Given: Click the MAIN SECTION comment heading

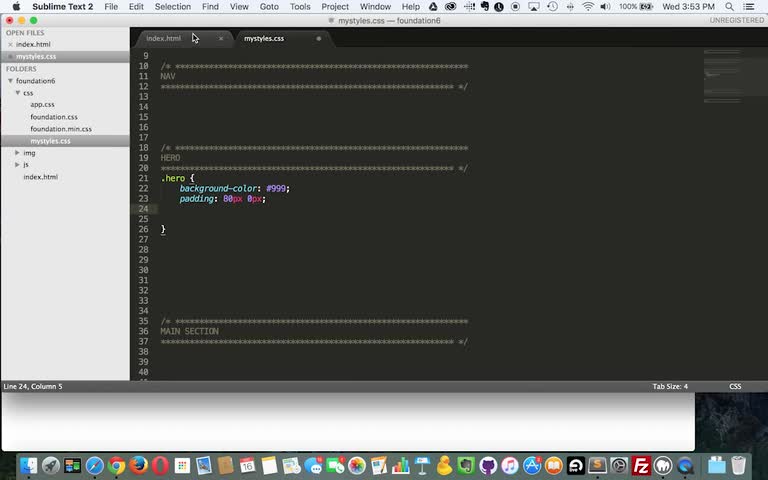Looking at the screenshot, I should pos(190,332).
